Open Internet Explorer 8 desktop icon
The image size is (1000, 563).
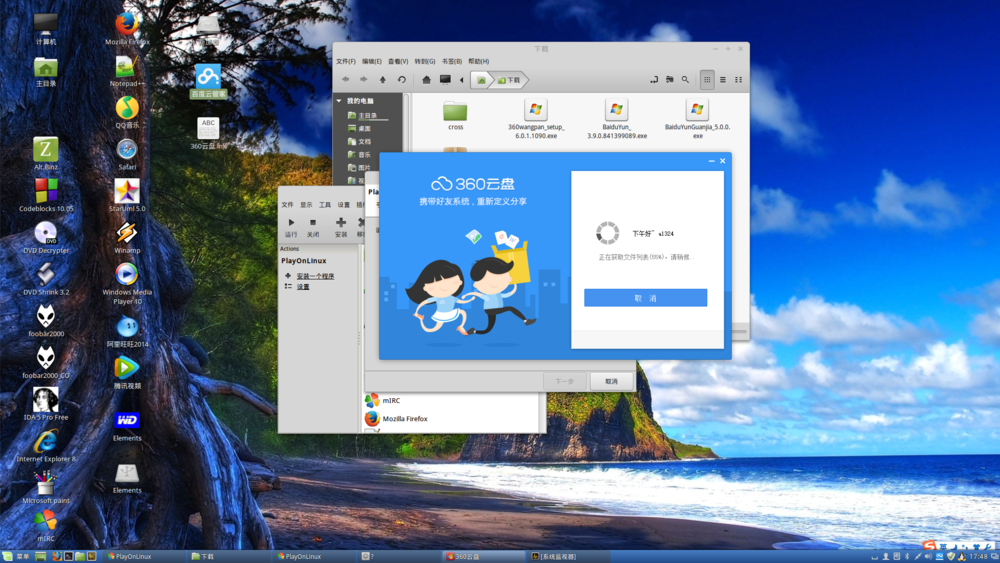click(x=46, y=446)
